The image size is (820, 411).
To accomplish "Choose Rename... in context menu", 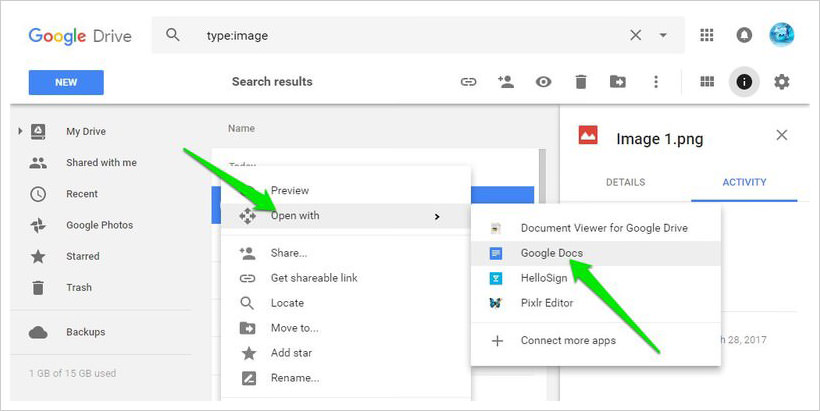I will [x=346, y=378].
